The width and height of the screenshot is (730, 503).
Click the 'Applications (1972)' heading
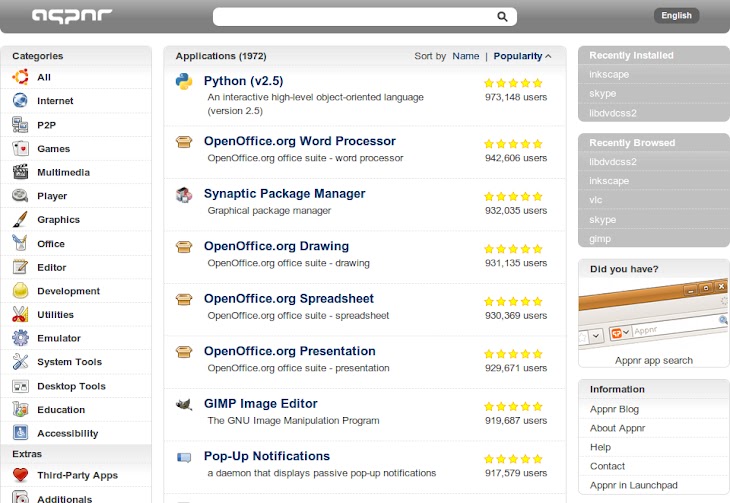[221, 56]
